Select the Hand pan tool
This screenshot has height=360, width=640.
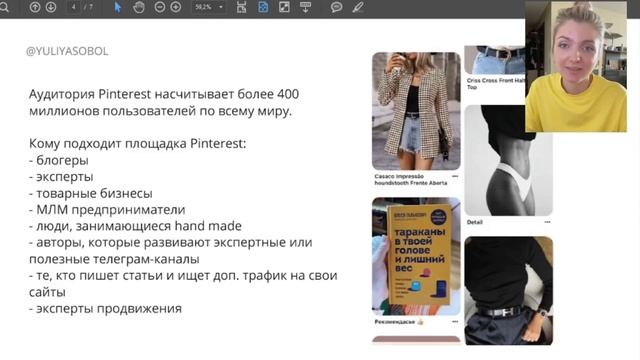tap(139, 7)
